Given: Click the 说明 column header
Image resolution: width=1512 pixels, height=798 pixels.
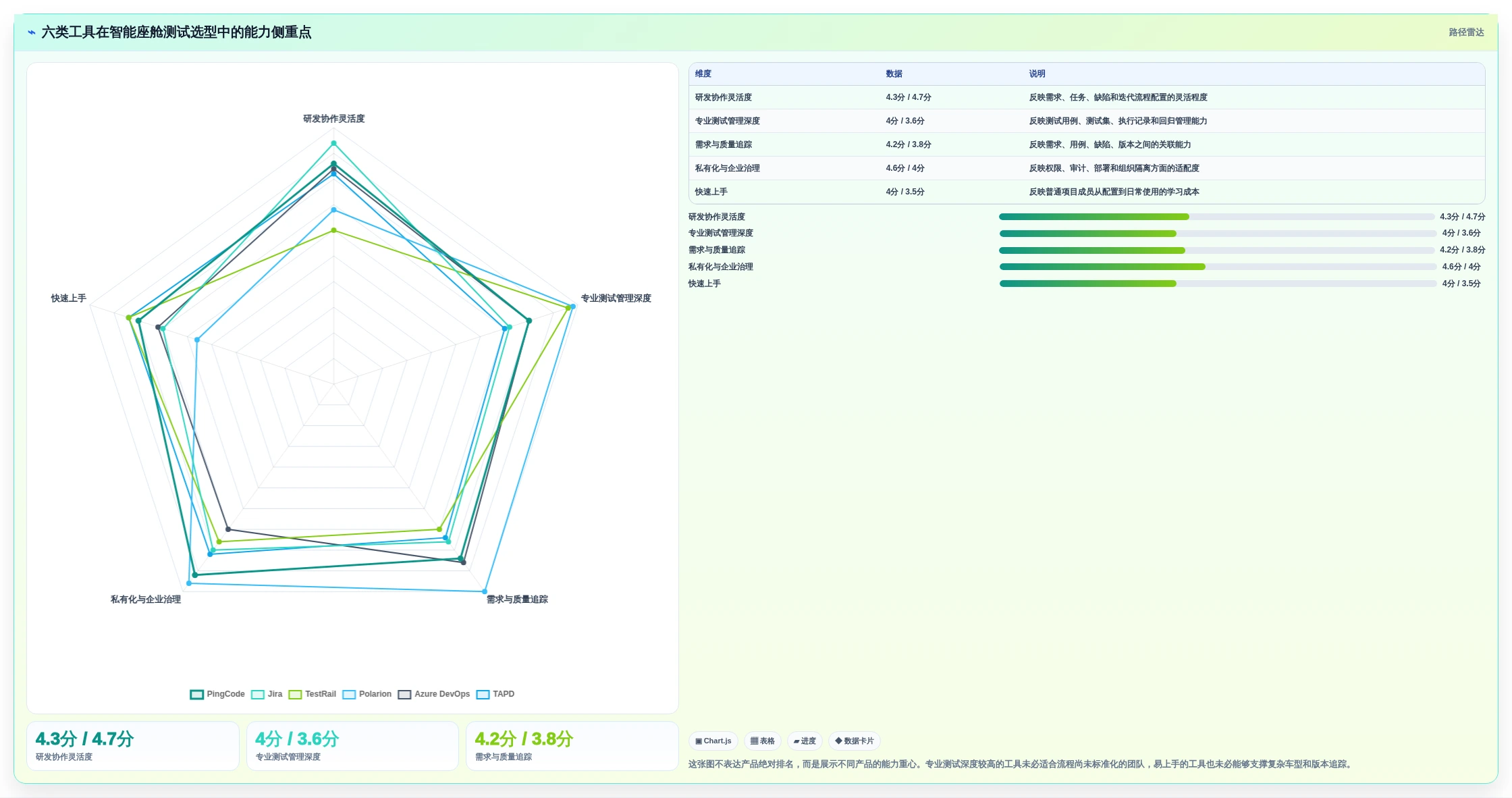Looking at the screenshot, I should click(1037, 74).
